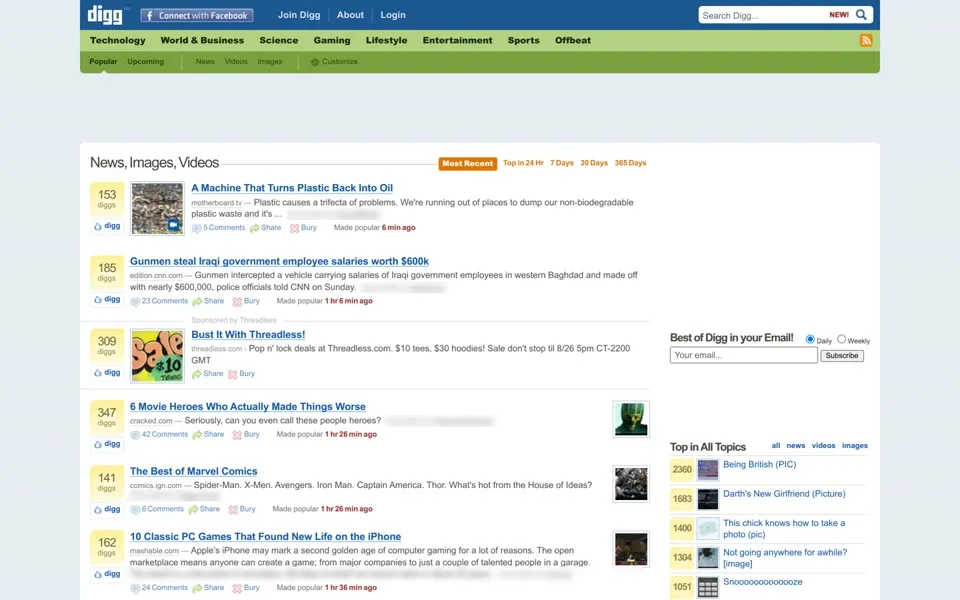Screen dimensions: 960x600
Task: Focus the Search Digg input field
Action: [x=762, y=15]
